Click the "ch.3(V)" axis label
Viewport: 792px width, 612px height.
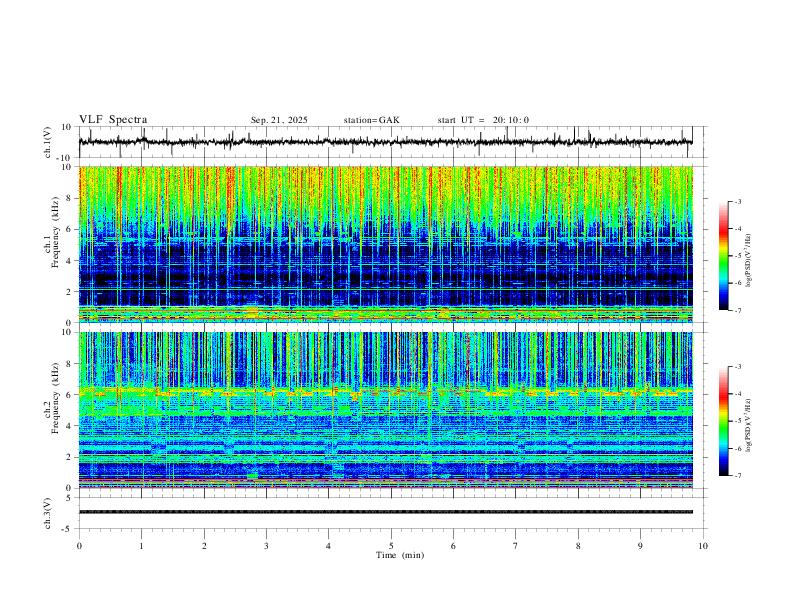click(48, 513)
